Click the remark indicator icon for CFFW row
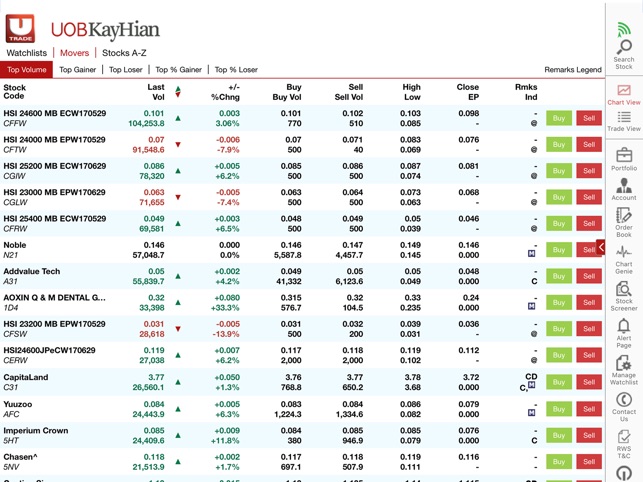This screenshot has width=643, height=482. (x=534, y=123)
